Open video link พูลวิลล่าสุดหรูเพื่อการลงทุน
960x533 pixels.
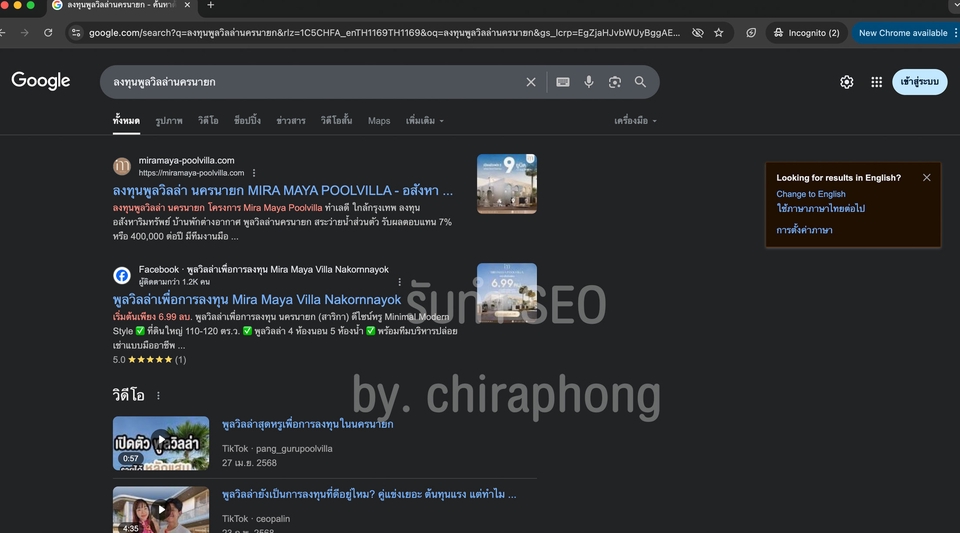point(307,424)
